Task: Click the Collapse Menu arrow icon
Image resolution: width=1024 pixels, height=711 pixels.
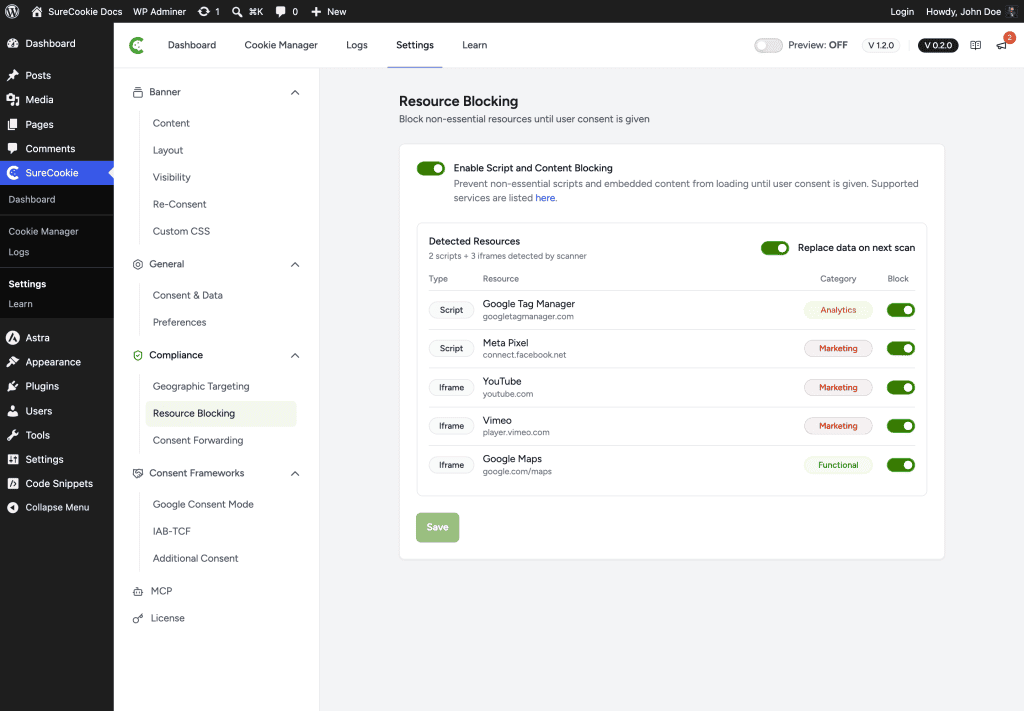Action: click(x=12, y=507)
